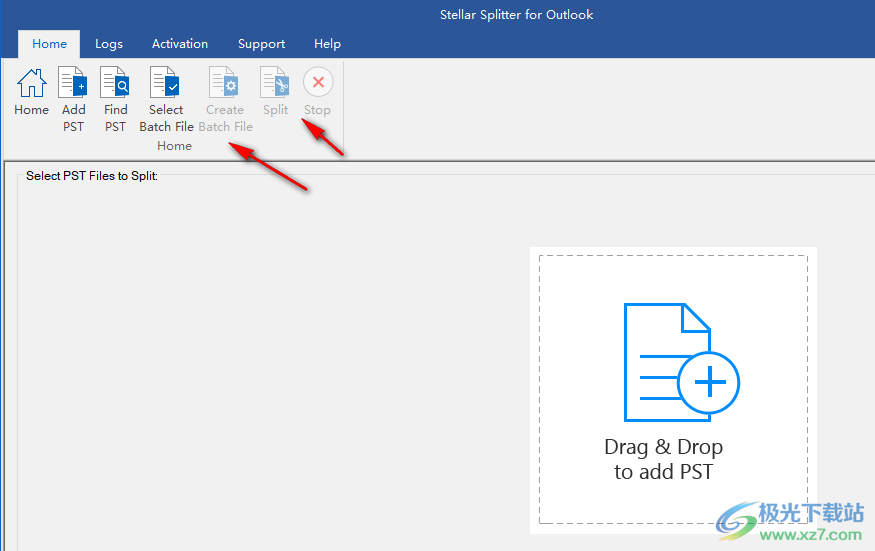875x551 pixels.
Task: Click the document plus icon in drop zone
Action: coord(681,362)
